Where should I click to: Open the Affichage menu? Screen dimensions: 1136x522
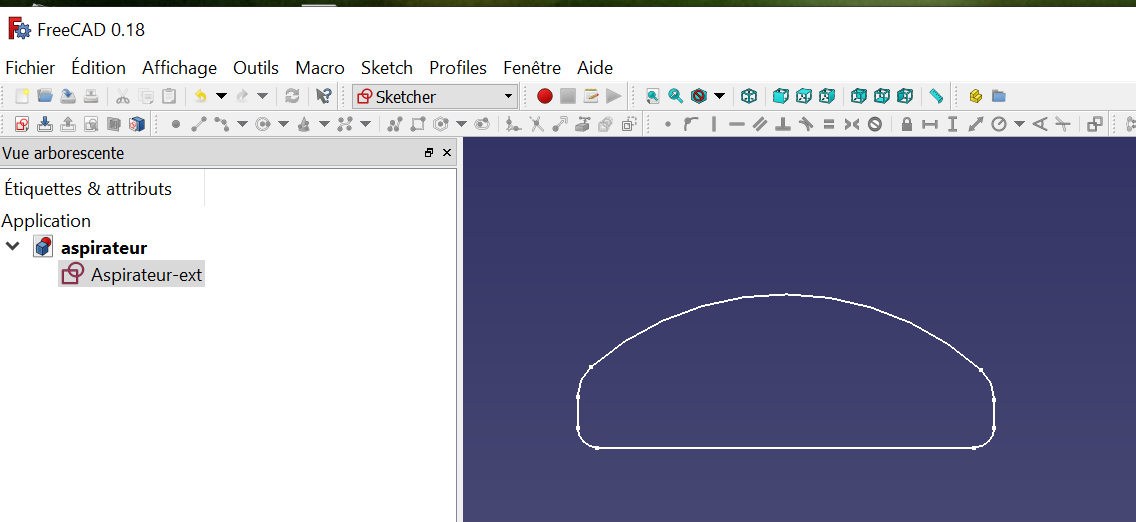click(180, 68)
